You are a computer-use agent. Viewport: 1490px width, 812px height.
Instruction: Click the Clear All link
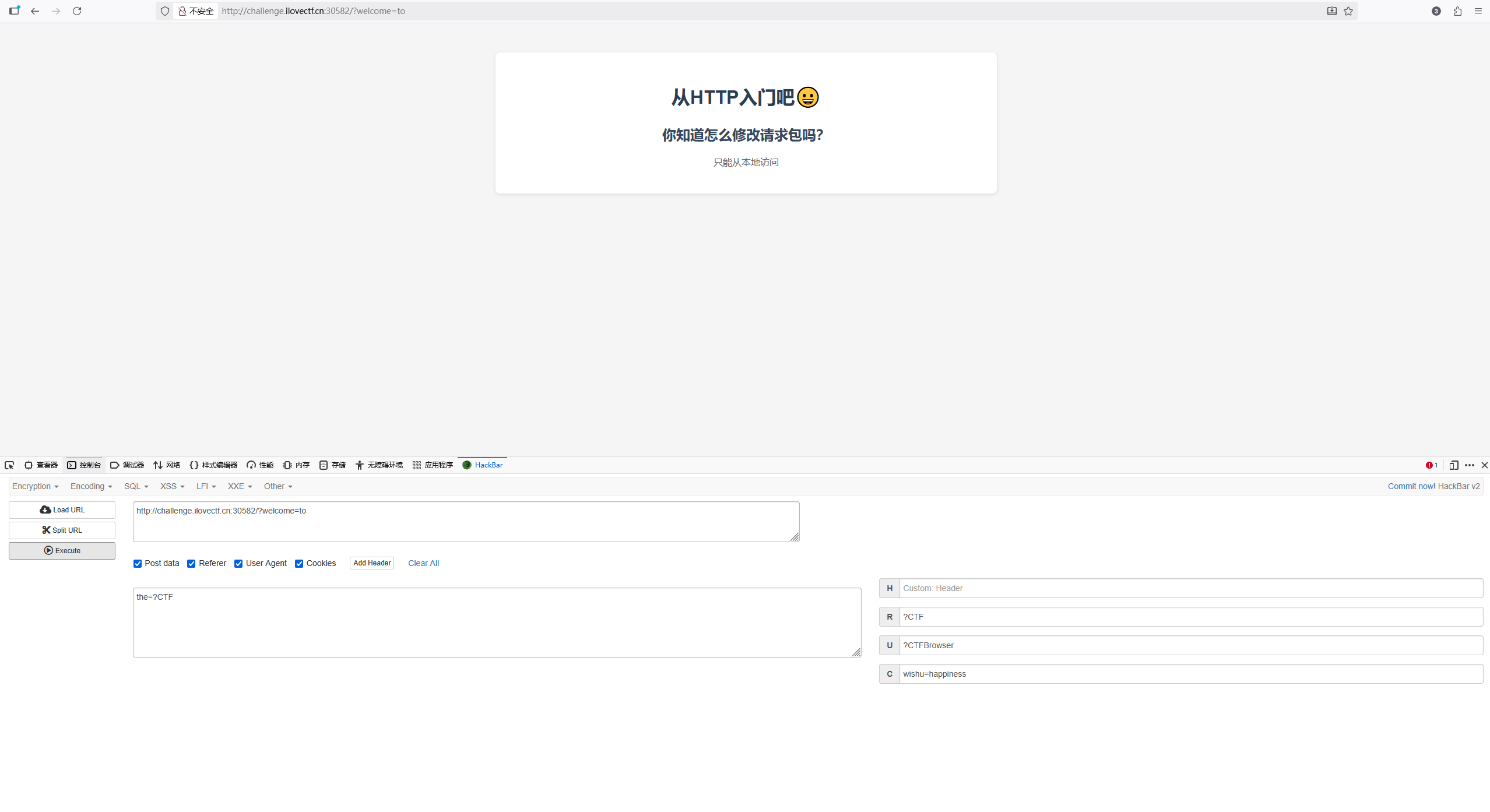(423, 563)
